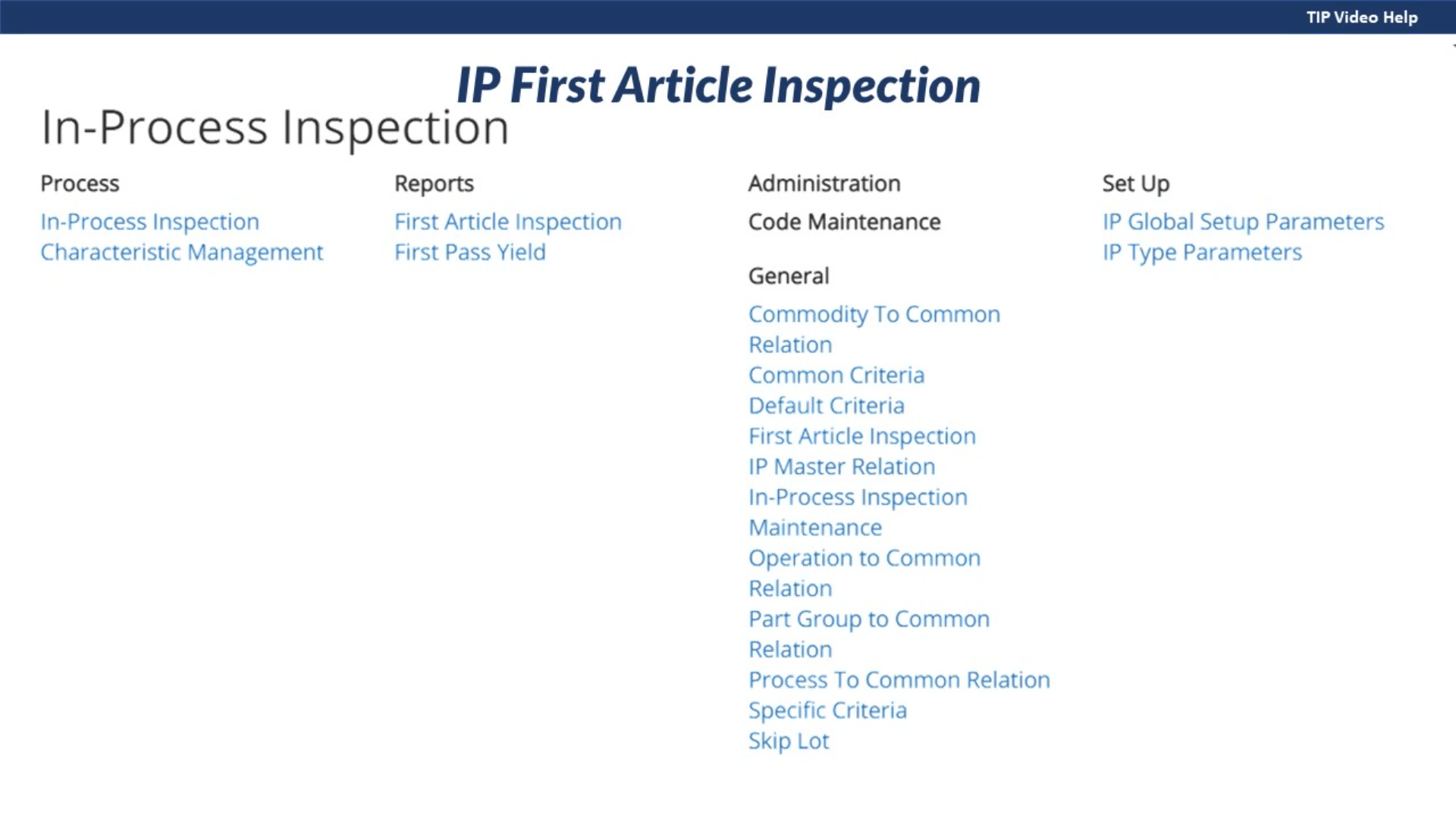Select Code Maintenance under Administration
Screen dimensions: 1456x819
(x=844, y=221)
